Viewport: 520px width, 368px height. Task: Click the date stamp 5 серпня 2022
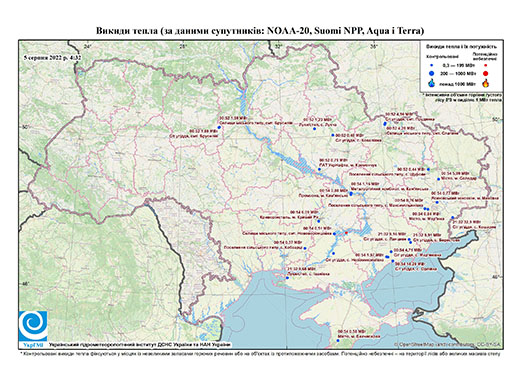(x=53, y=57)
